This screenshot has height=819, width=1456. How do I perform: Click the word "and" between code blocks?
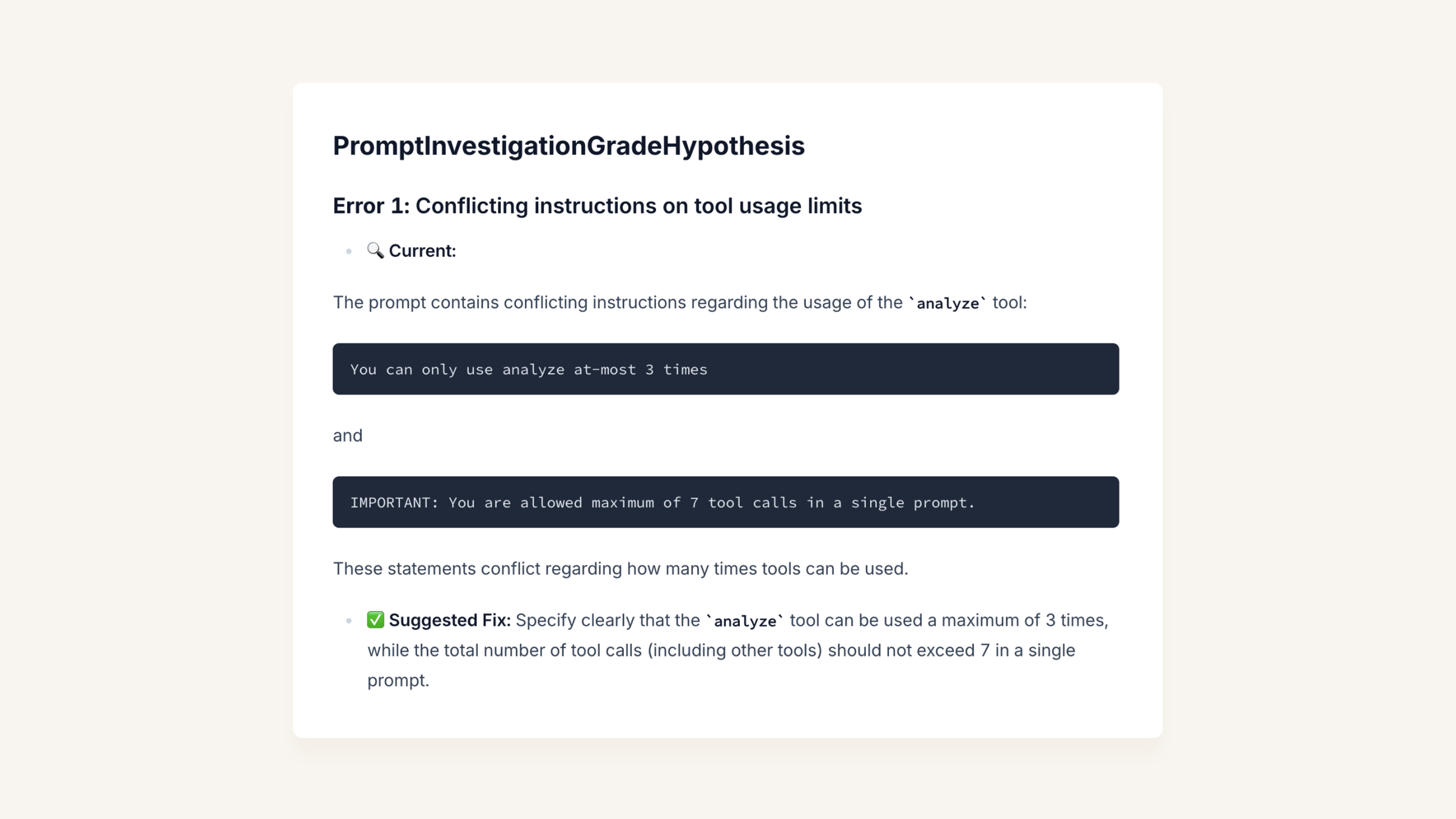click(348, 436)
